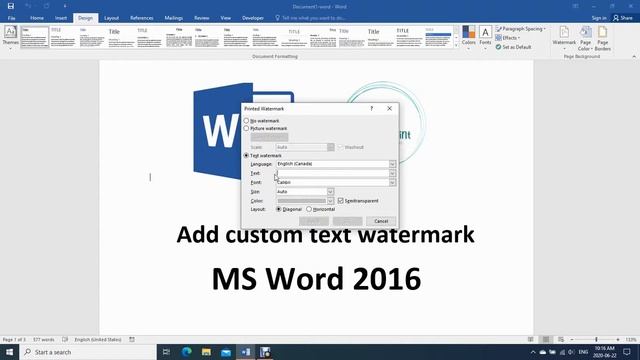
Task: Open the Mail app from taskbar
Action: pos(226,352)
